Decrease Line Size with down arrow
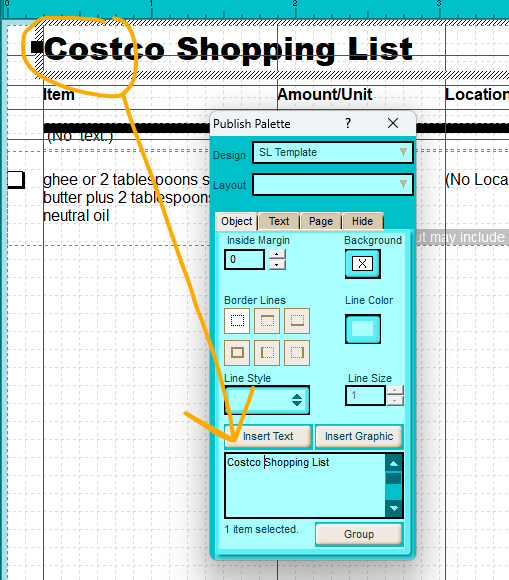Screen dimensions: 509x580 click(395, 401)
